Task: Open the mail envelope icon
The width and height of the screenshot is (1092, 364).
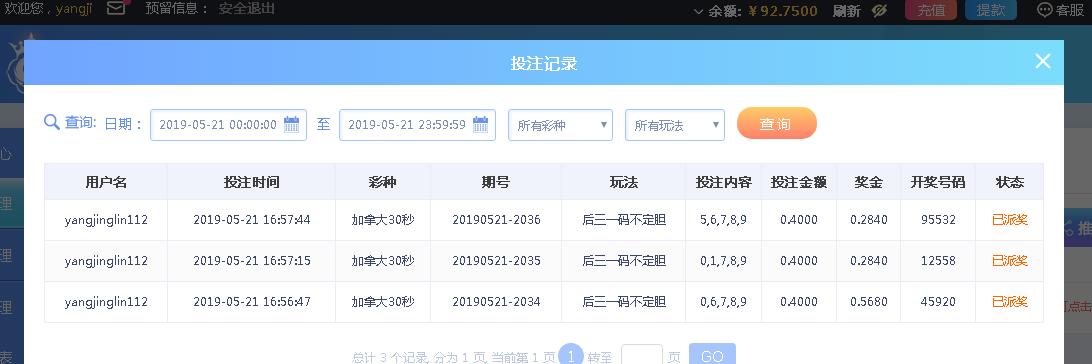Action: [x=116, y=9]
